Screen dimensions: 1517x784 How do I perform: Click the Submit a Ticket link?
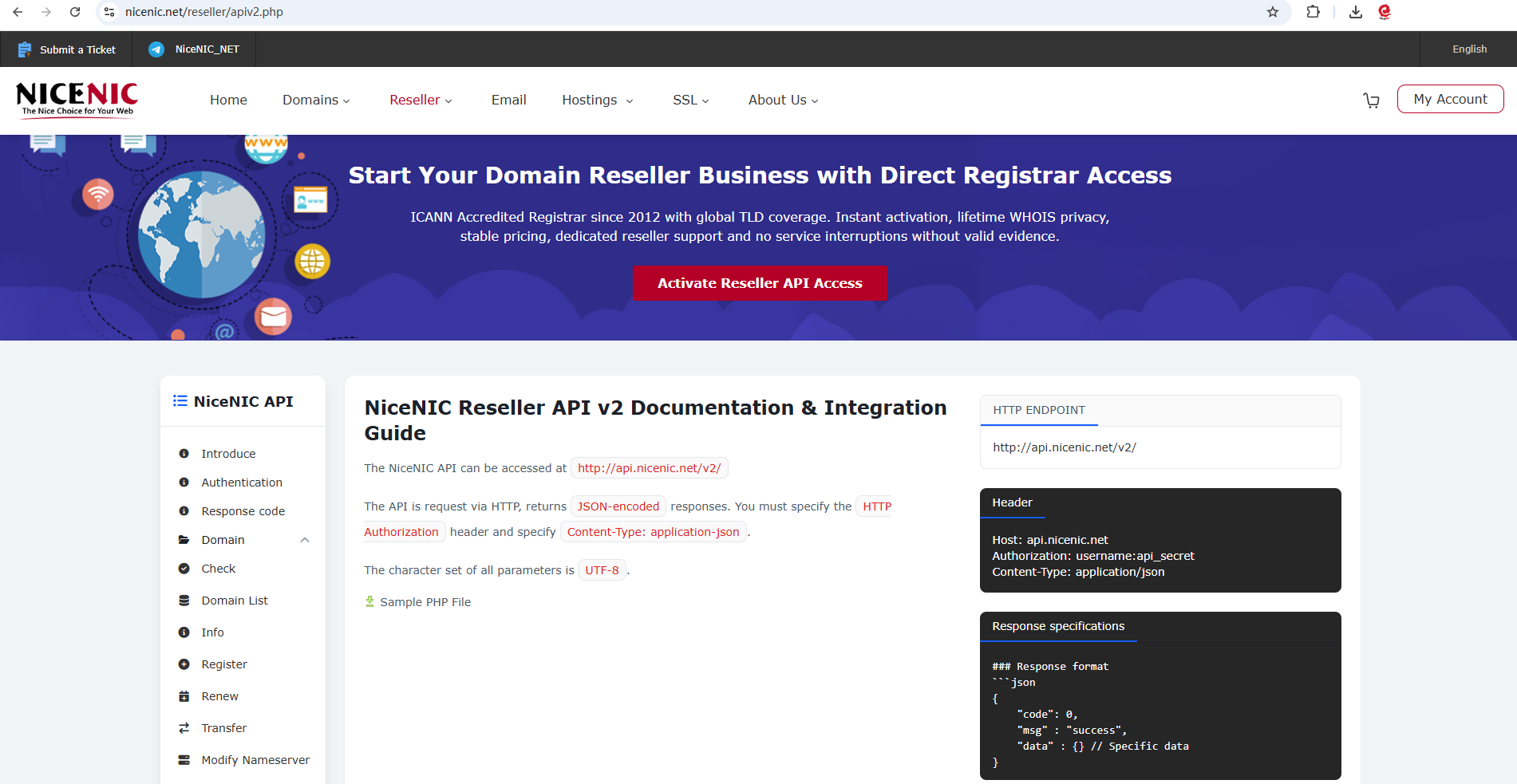tap(77, 49)
